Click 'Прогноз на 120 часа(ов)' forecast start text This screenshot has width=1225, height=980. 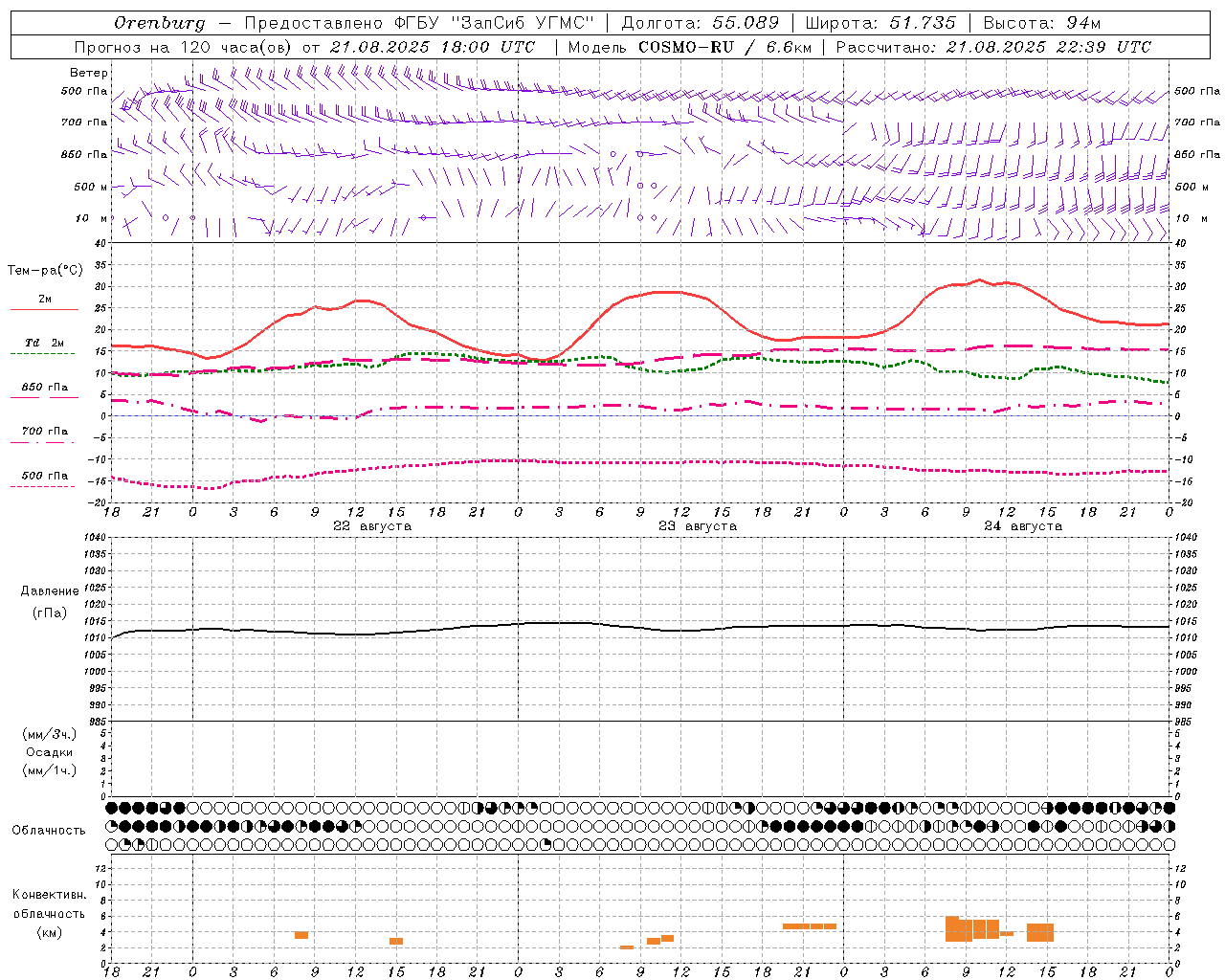[x=184, y=47]
